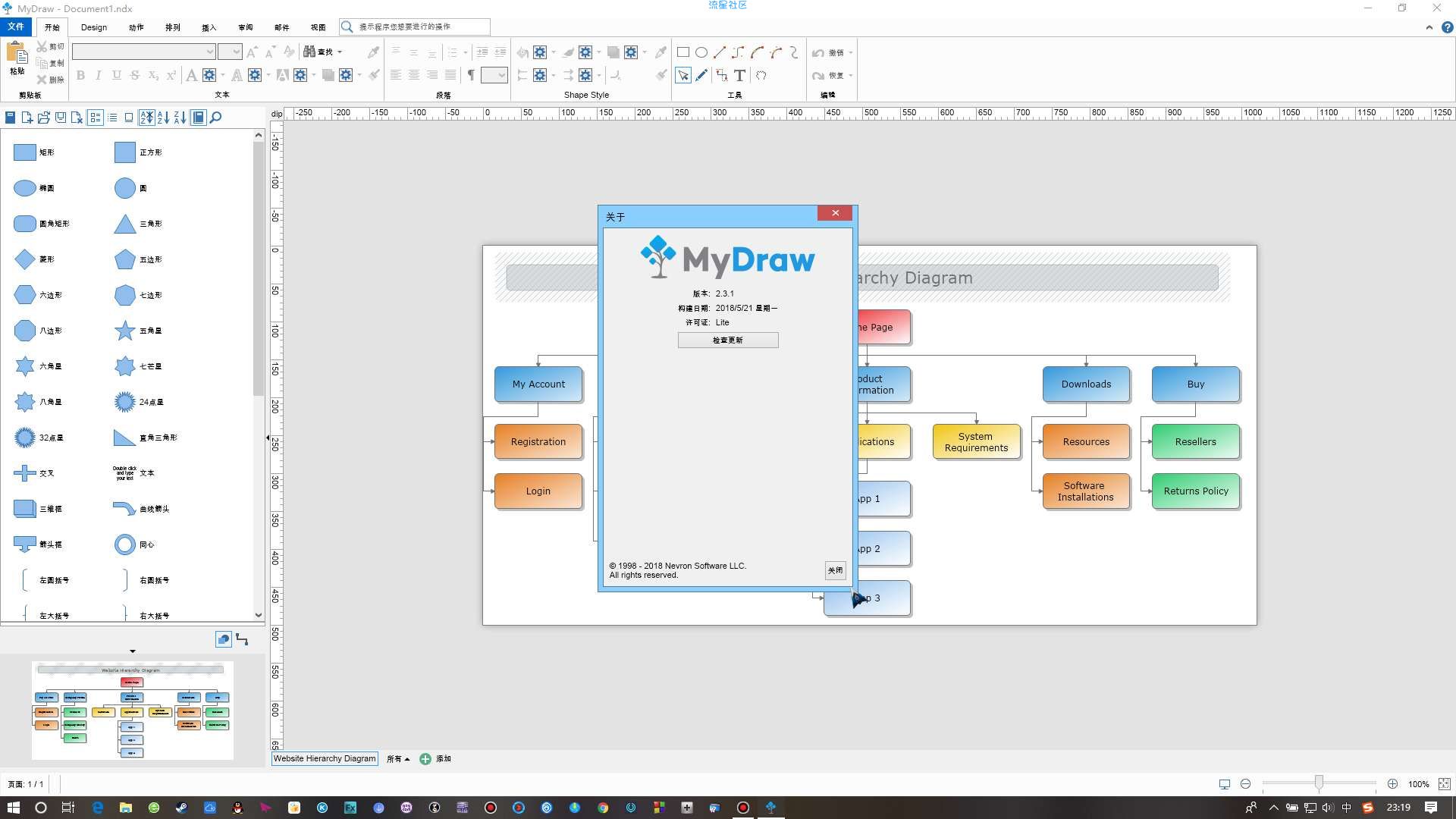Toggle Strikethrough text formatting
The width and height of the screenshot is (1456, 819).
pos(135,75)
